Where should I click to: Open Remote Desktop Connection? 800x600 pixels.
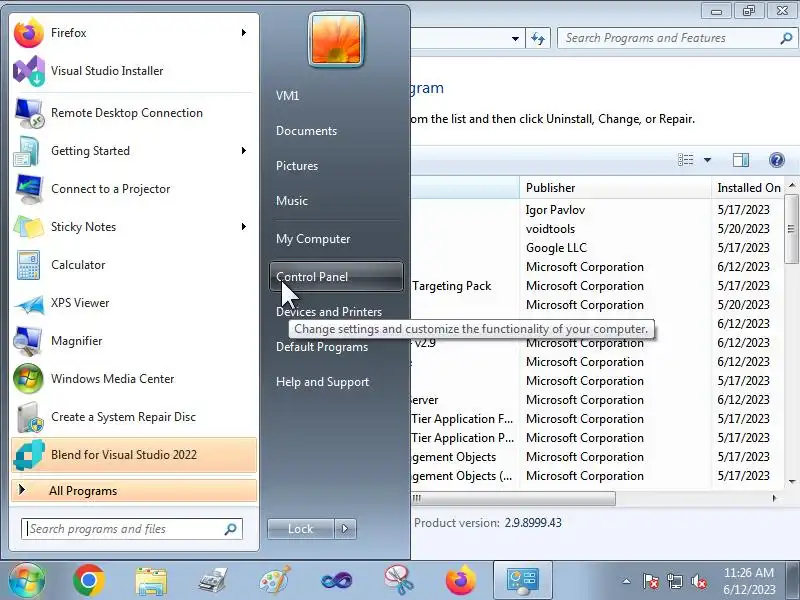[133, 113]
